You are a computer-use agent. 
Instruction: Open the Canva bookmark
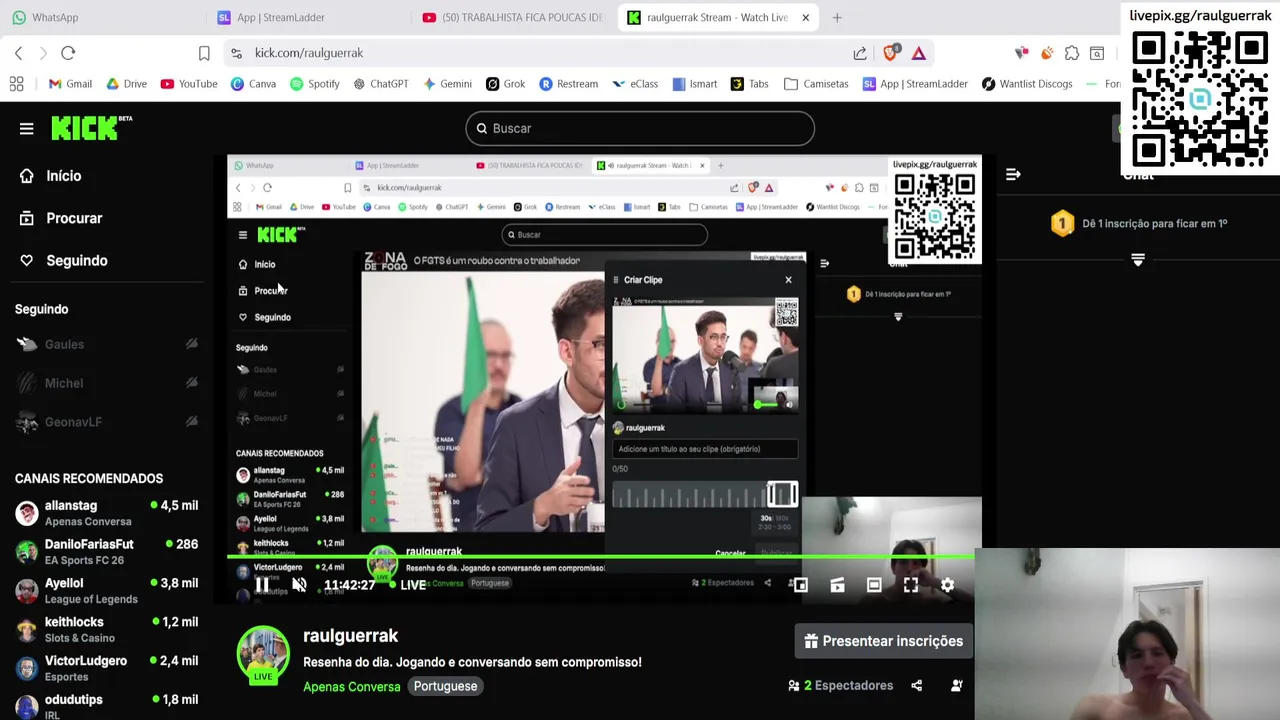253,84
